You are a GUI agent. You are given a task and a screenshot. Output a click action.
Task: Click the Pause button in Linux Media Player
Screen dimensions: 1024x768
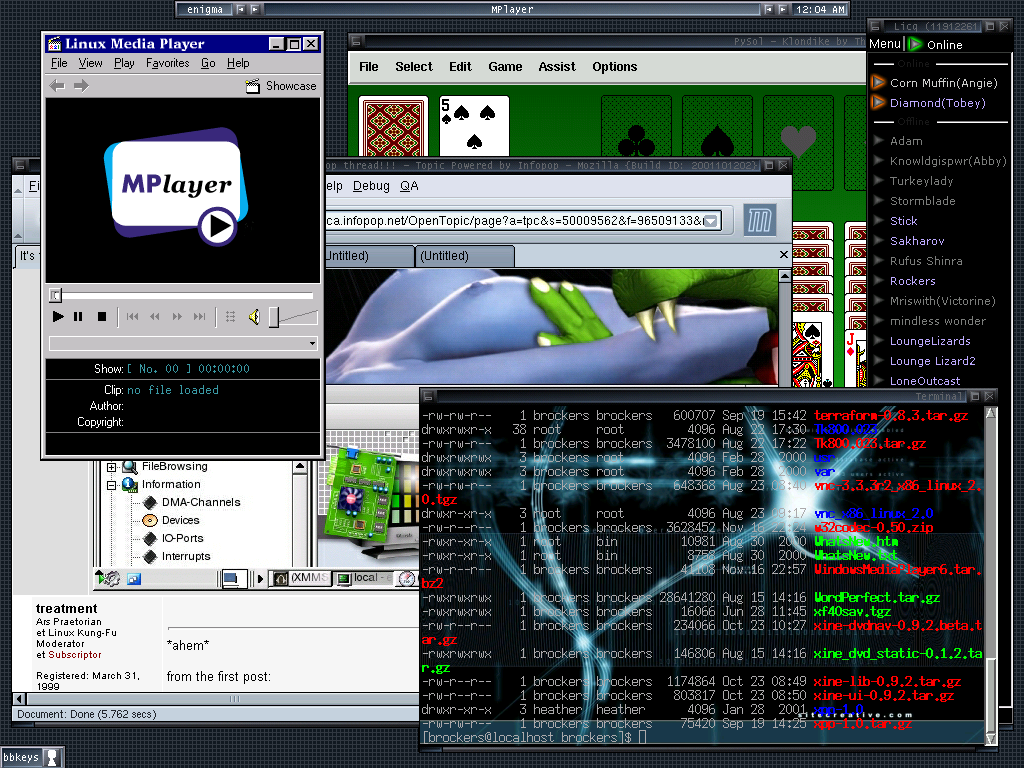coord(78,317)
